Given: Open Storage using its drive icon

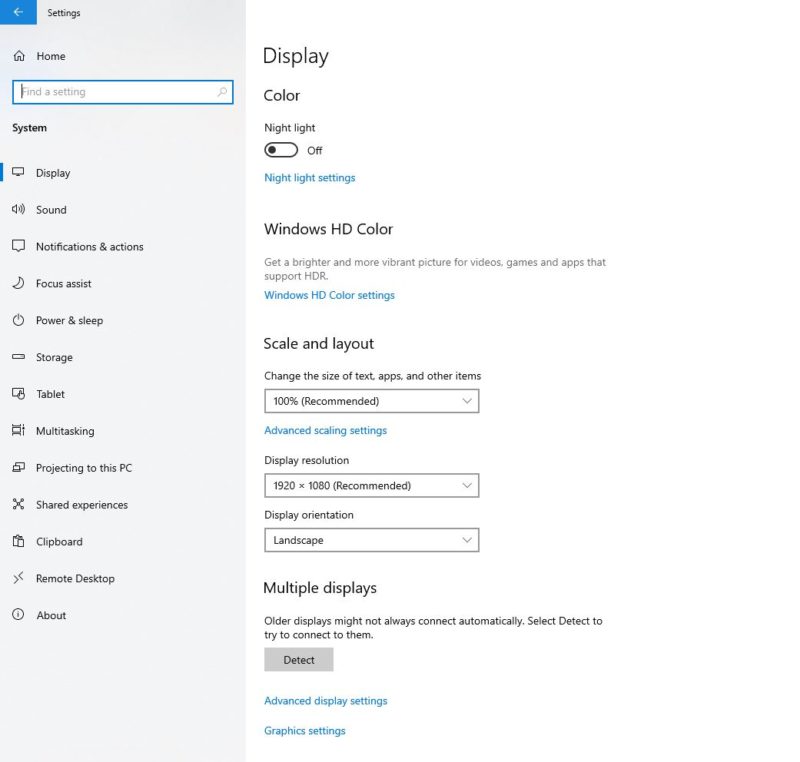Looking at the screenshot, I should click(20, 357).
